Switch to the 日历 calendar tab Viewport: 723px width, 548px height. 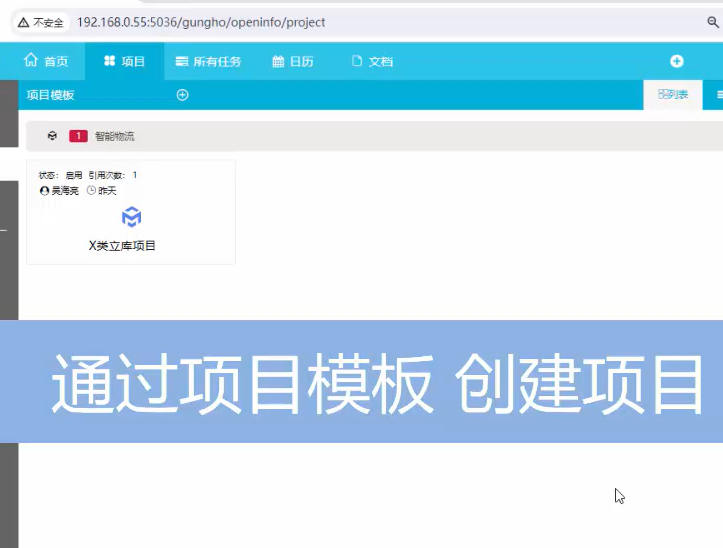(x=293, y=61)
